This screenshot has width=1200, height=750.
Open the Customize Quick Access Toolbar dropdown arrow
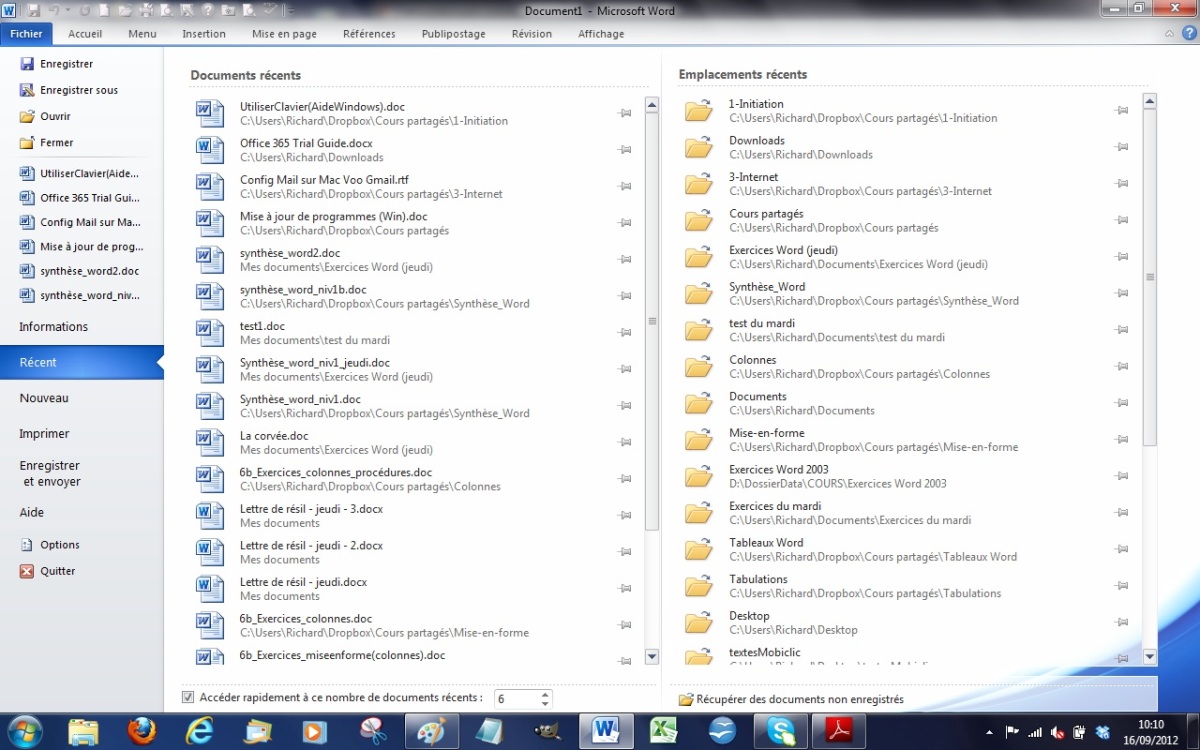click(291, 11)
